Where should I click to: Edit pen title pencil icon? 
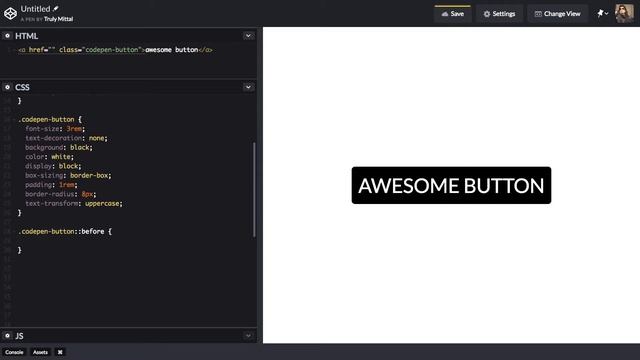pos(56,8)
